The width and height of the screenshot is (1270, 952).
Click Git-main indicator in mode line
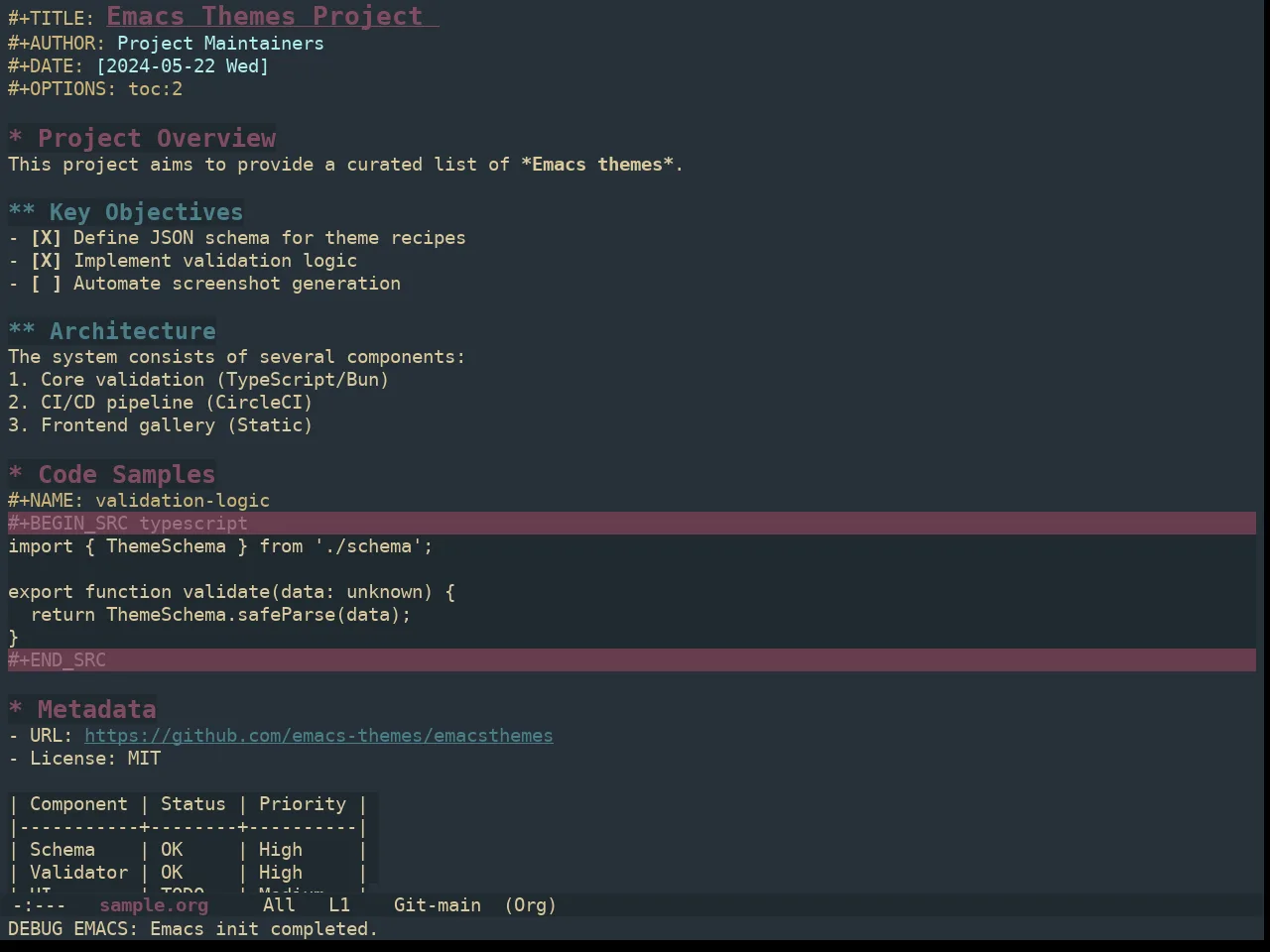(x=437, y=905)
